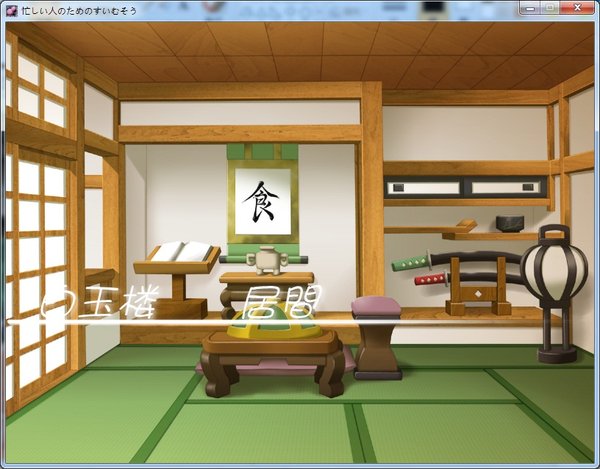Image resolution: width=600 pixels, height=469 pixels.
Task: Click the 白玉楼 location caption
Action: [100, 302]
